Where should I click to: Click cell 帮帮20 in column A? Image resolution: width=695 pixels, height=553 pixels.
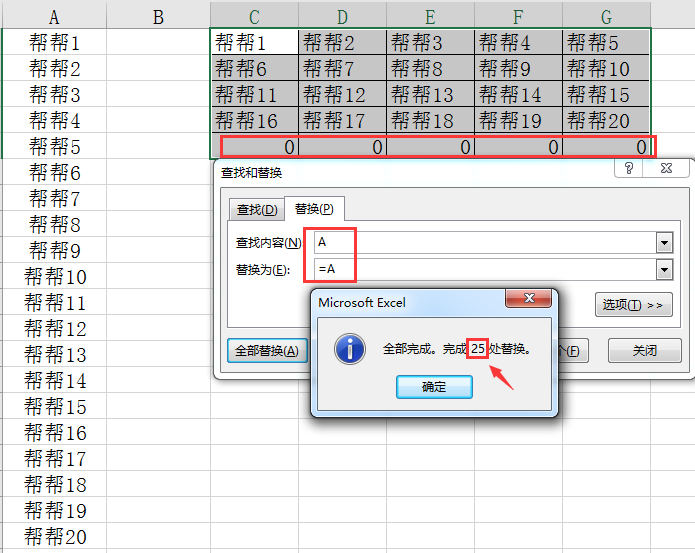pyautogui.click(x=54, y=536)
